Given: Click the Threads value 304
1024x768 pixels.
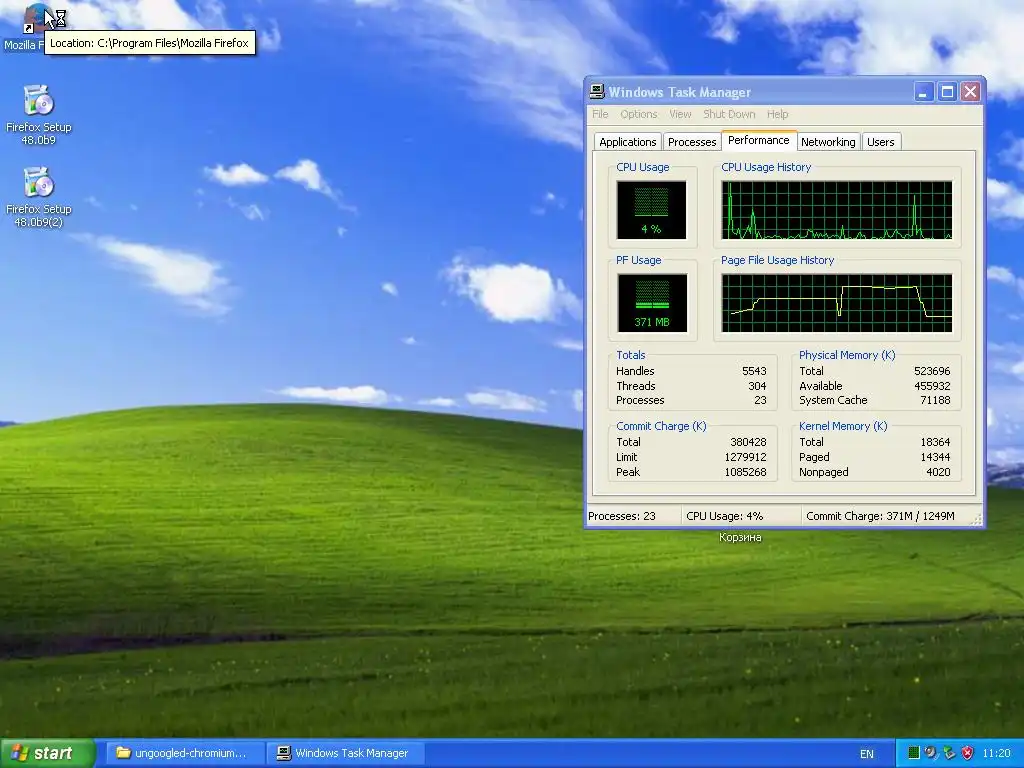Looking at the screenshot, I should [757, 386].
